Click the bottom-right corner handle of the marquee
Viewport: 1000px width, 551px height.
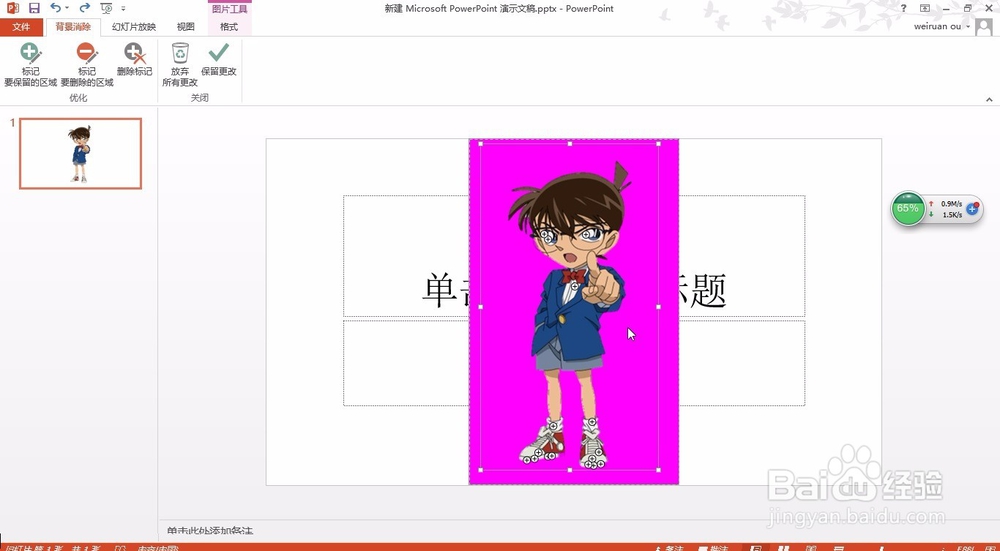tap(659, 470)
